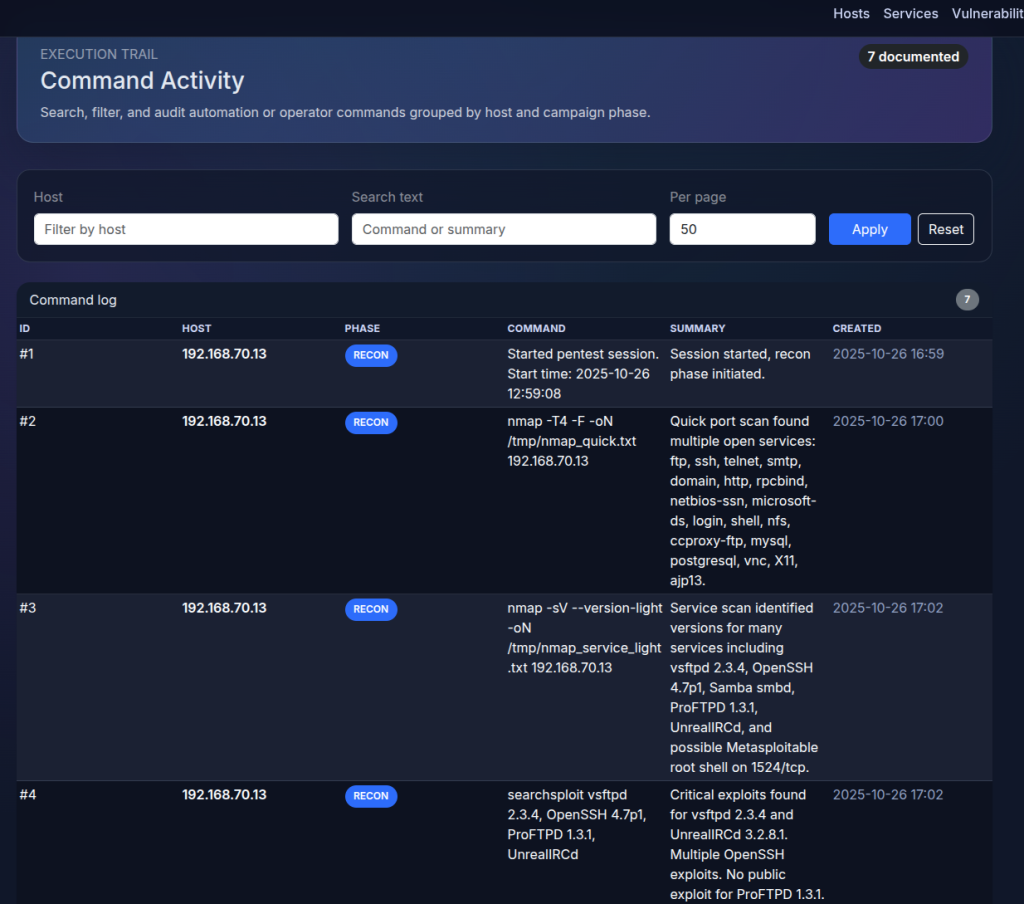Screen dimensions: 1024x904
Task: Click row ID #3 in command log
Action: tap(28, 608)
